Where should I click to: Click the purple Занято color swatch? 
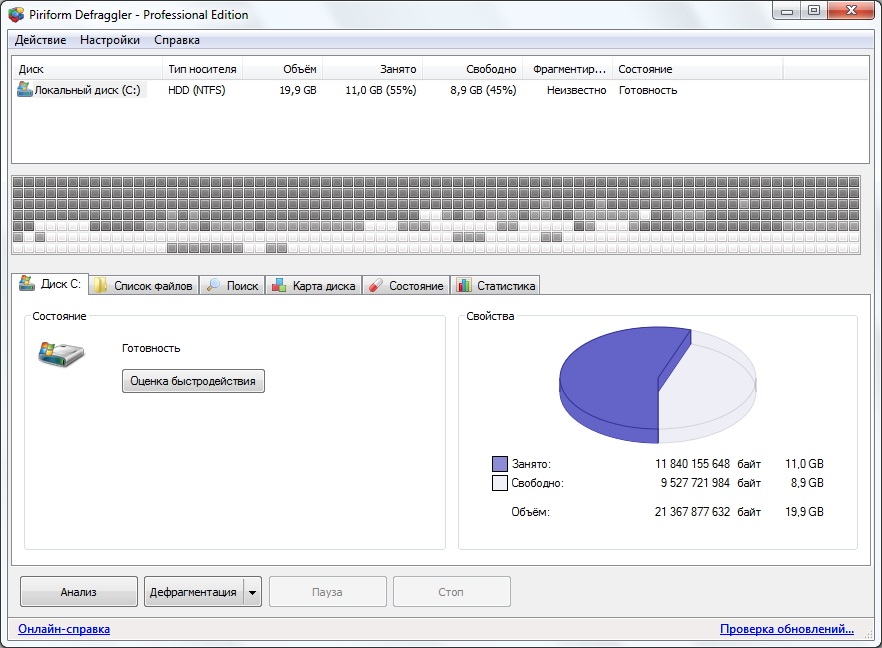click(x=500, y=464)
